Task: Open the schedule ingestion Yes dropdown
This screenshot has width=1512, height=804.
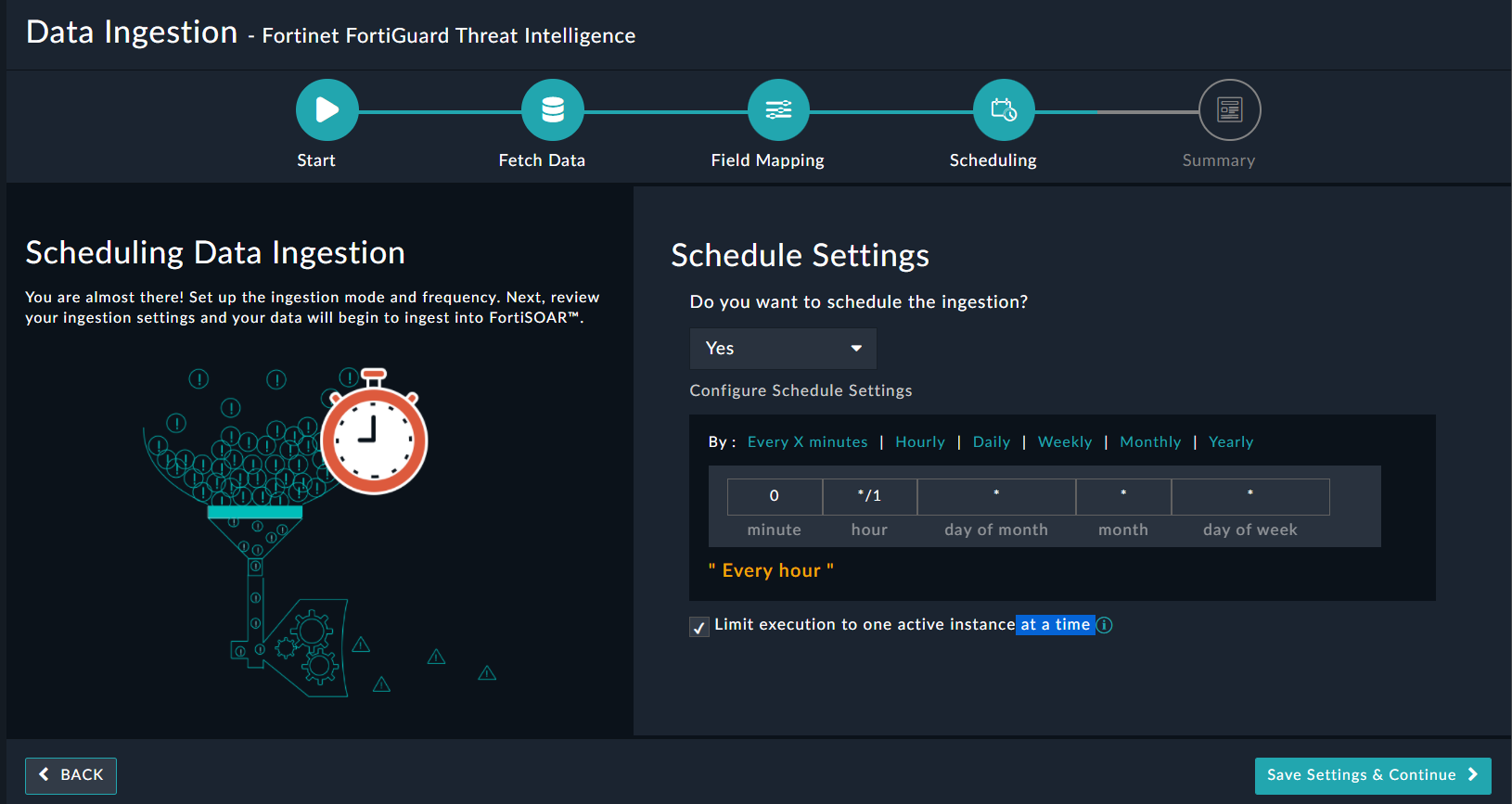Action: (x=783, y=349)
